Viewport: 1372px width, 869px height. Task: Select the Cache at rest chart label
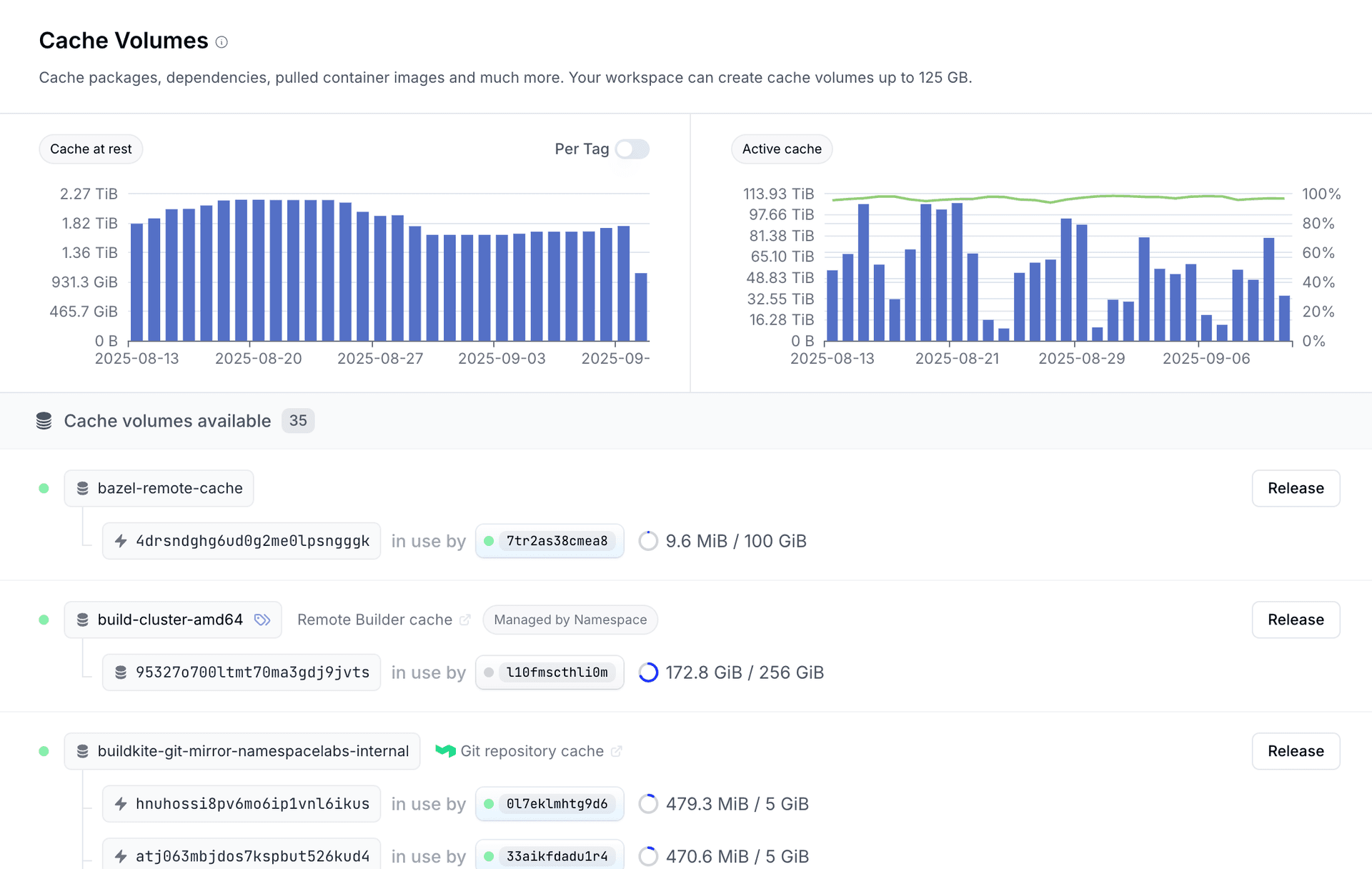(x=91, y=149)
